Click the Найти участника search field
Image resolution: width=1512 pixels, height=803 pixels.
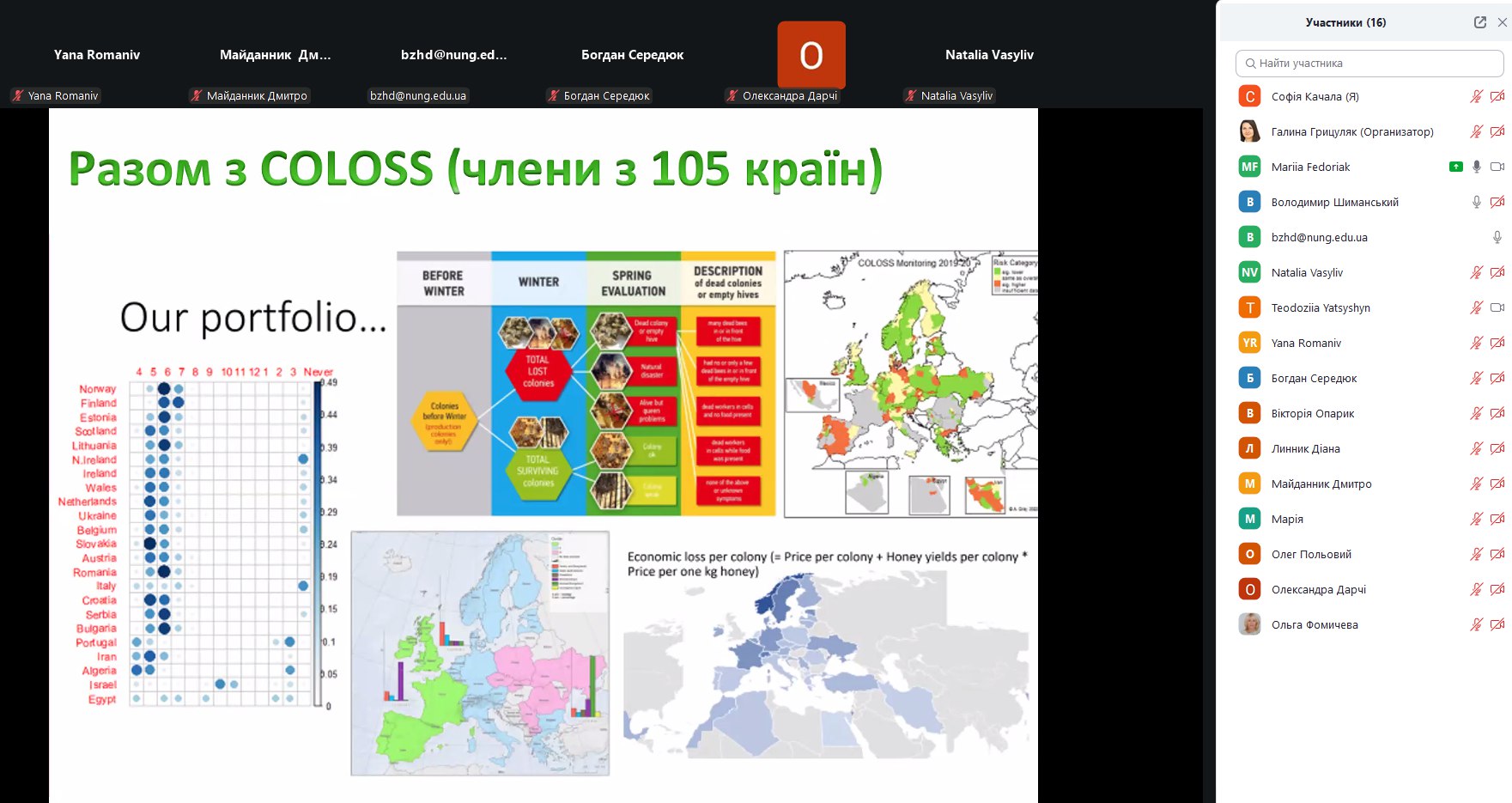(x=1369, y=63)
